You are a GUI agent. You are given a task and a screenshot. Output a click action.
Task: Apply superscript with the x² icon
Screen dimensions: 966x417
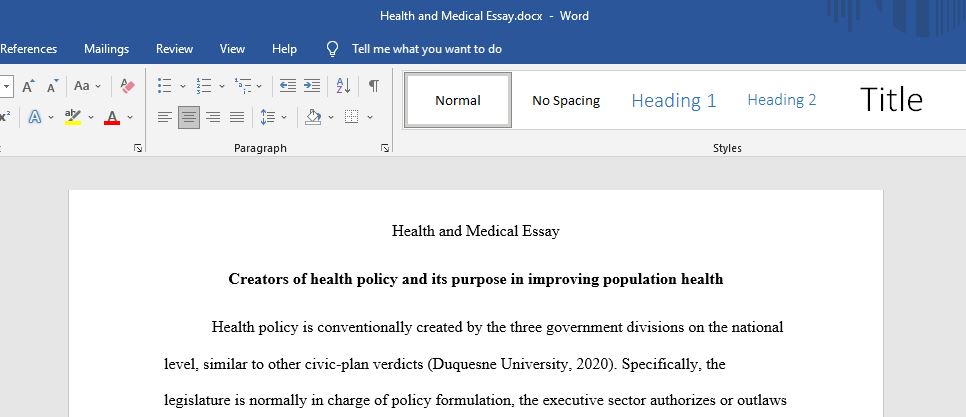coord(5,116)
